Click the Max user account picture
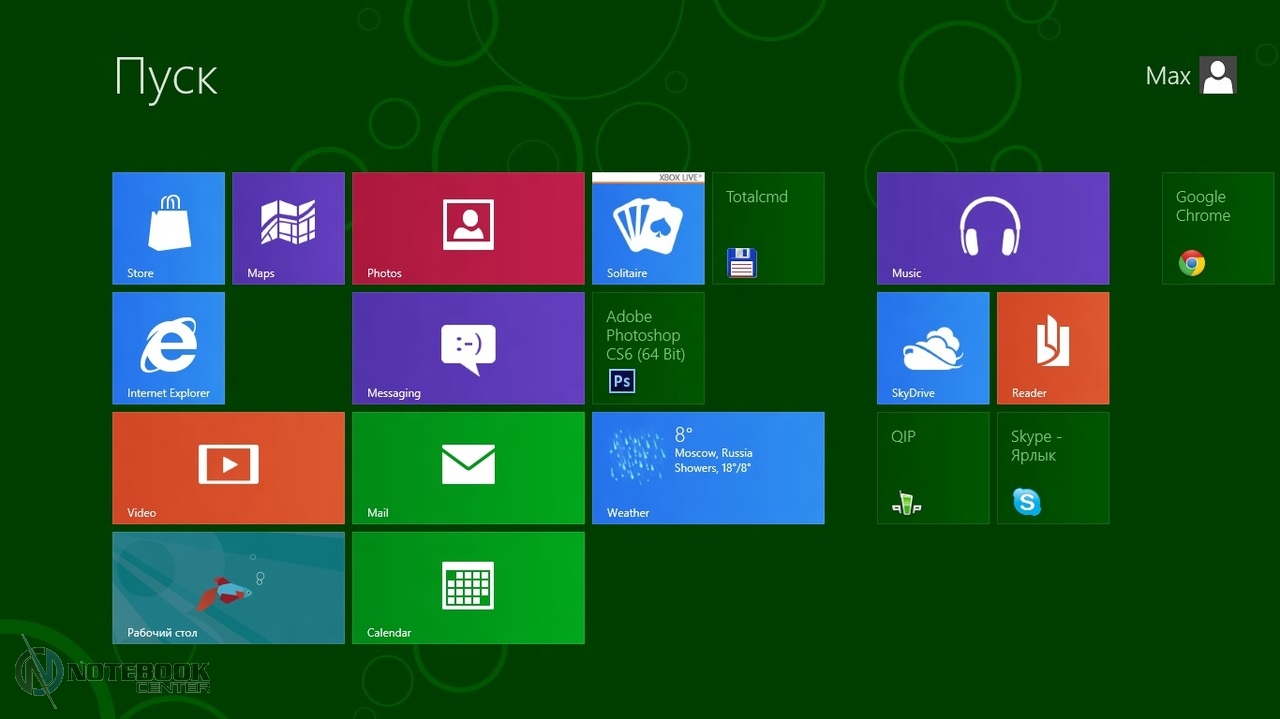Image resolution: width=1280 pixels, height=719 pixels. click(x=1217, y=76)
